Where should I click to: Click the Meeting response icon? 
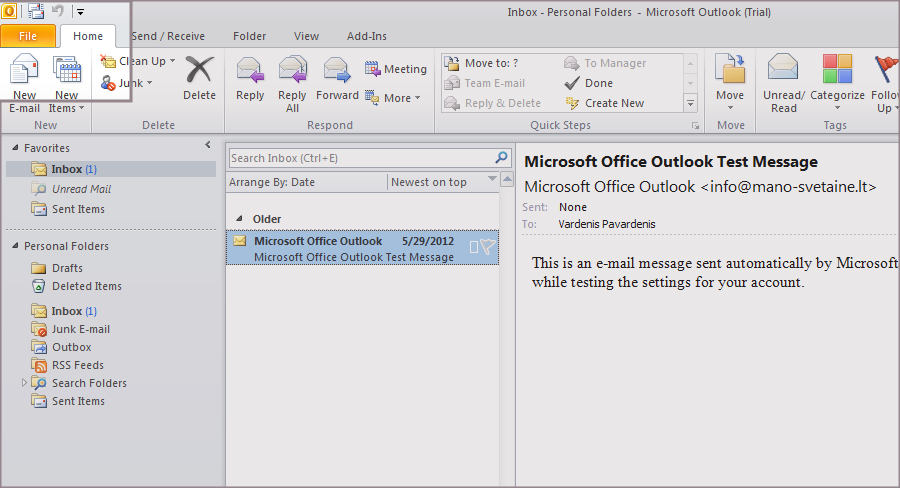(373, 69)
